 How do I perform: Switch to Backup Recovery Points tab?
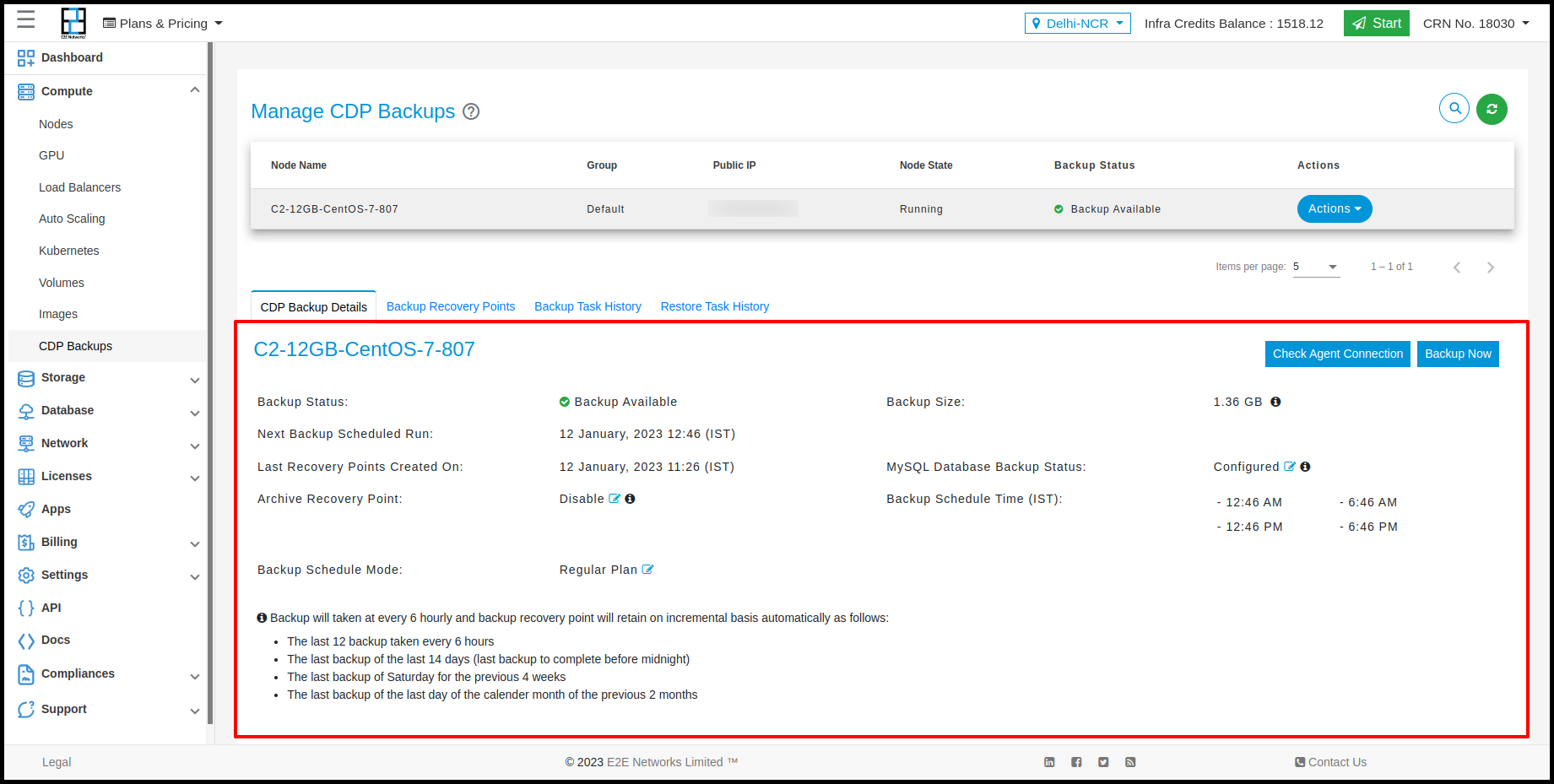451,306
